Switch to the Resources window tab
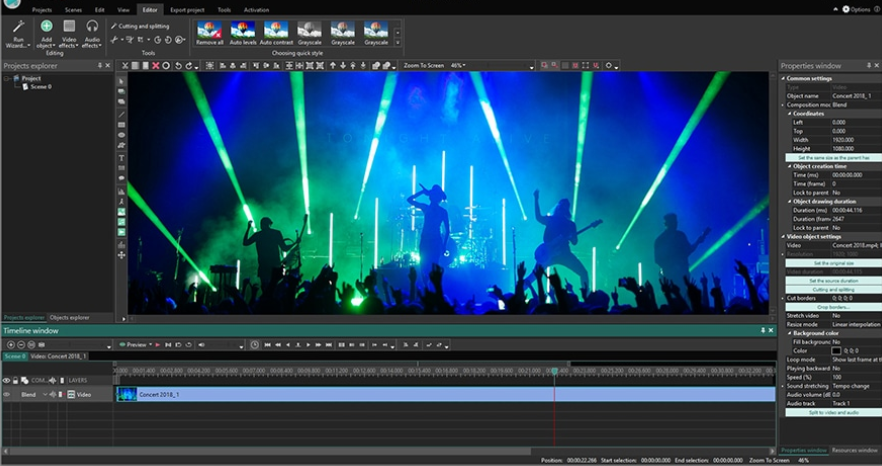This screenshot has height=466, width=882. [x=854, y=450]
